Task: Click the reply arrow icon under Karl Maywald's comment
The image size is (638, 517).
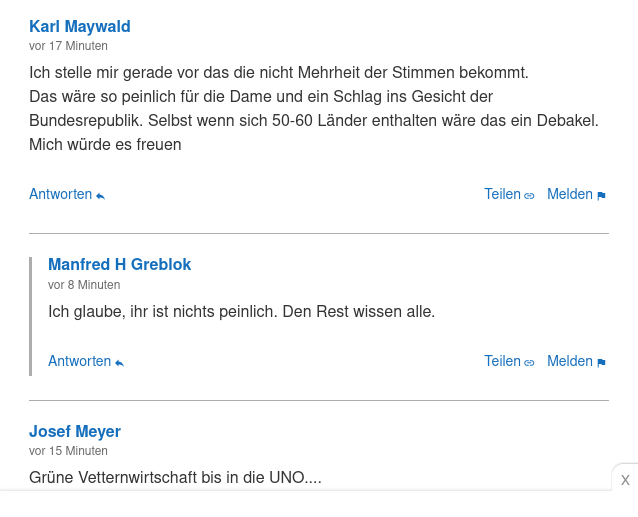Action: (x=101, y=196)
